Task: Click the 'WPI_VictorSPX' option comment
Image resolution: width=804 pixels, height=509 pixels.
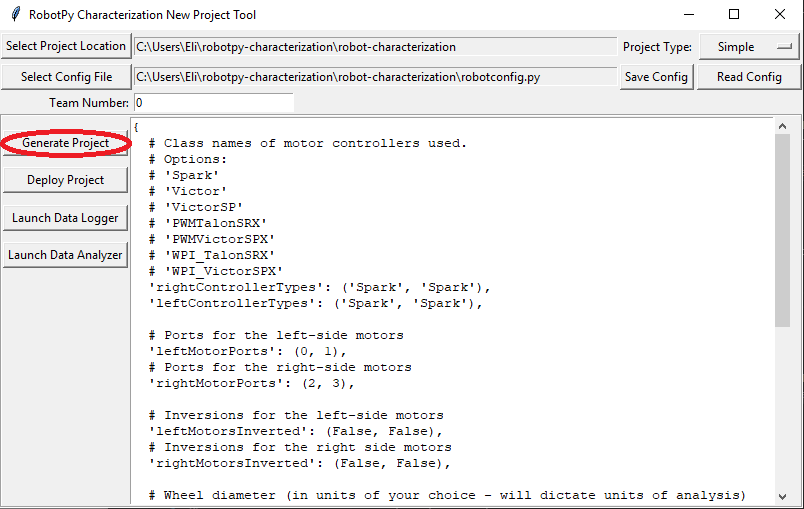Action: 216,271
